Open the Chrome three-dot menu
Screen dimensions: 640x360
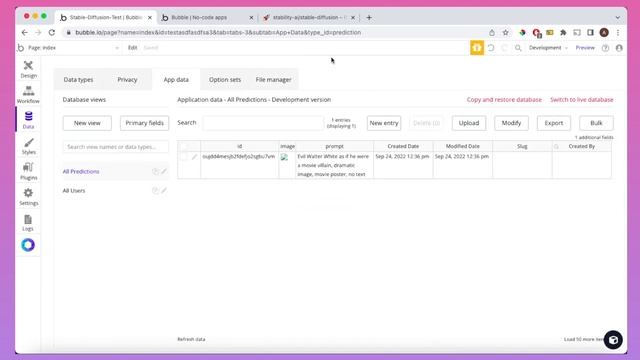coord(618,33)
